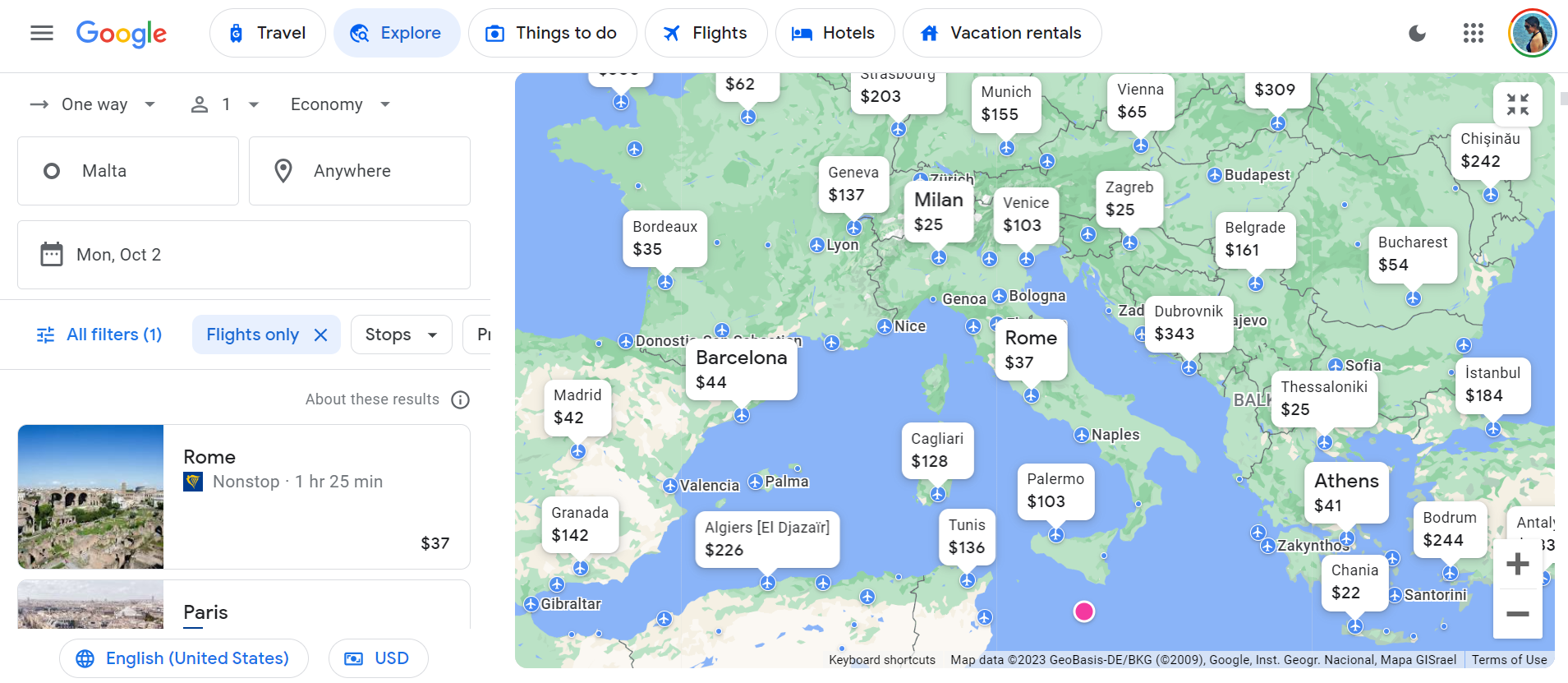Select the Istanbul $184 map price
The height and width of the screenshot is (683, 1568).
tap(1492, 385)
